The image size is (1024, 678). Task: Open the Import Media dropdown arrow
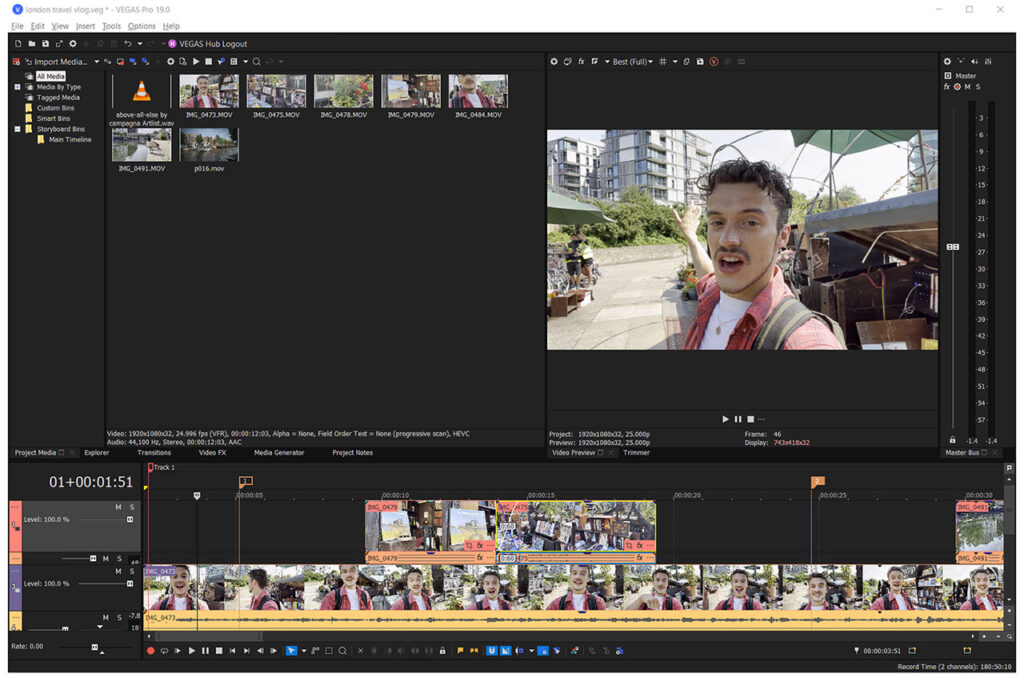pyautogui.click(x=97, y=61)
